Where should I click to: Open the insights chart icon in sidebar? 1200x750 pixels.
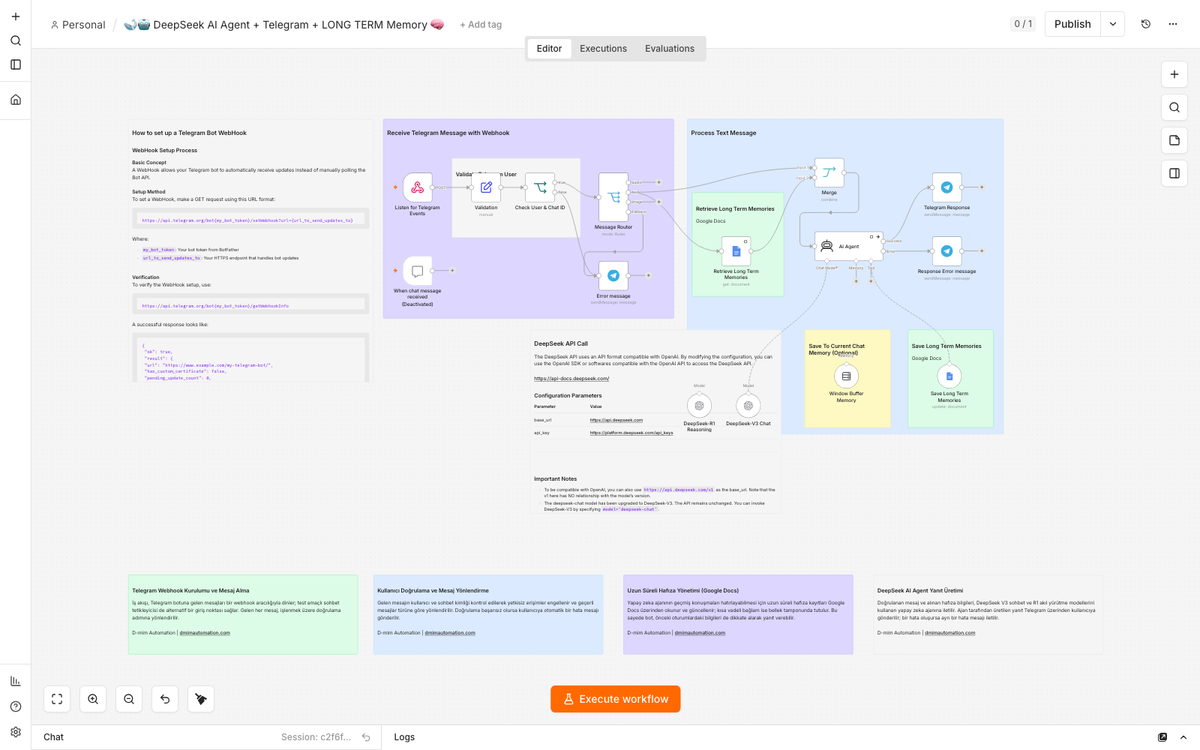15,681
